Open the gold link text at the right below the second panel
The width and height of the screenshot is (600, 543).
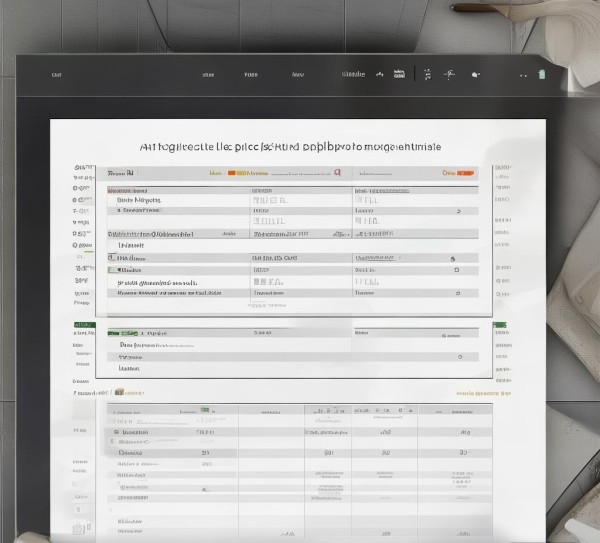[483, 393]
